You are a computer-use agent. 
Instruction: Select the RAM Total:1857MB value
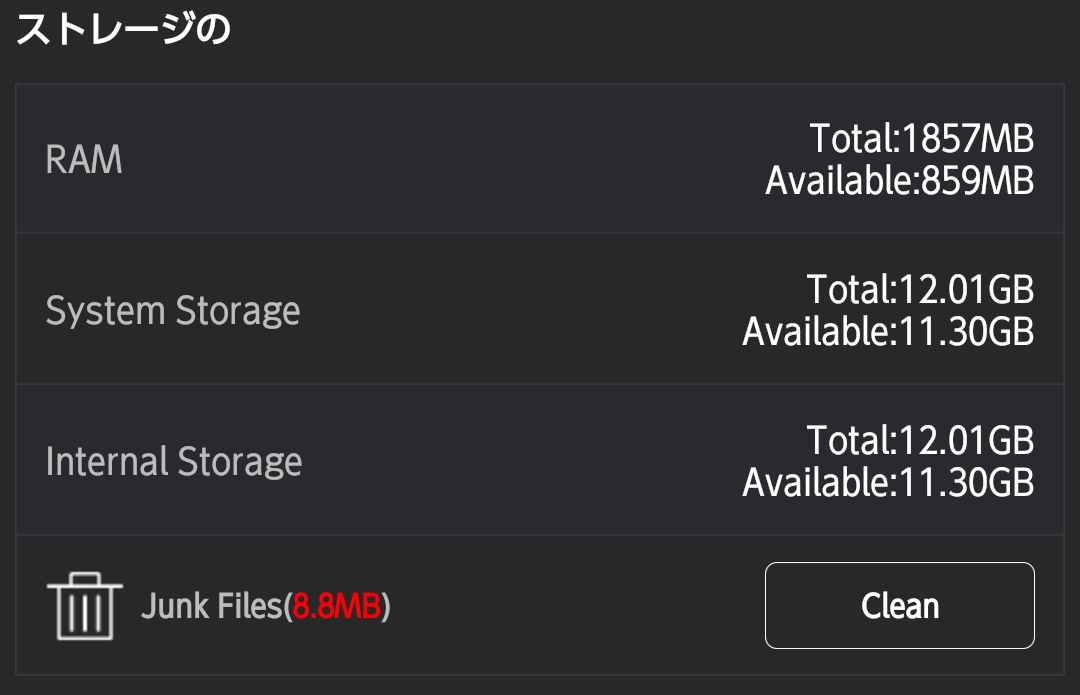921,138
